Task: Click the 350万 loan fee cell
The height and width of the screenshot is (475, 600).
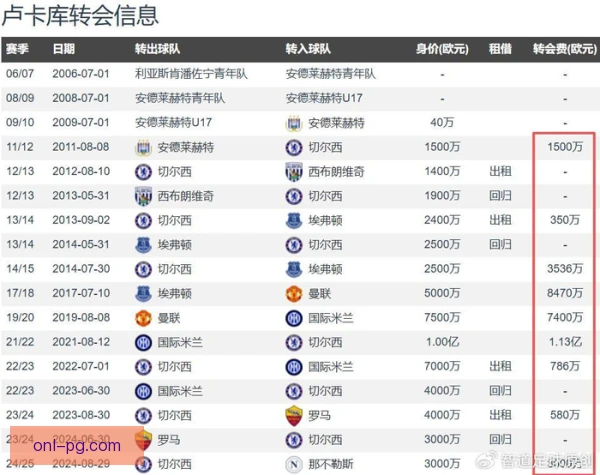Action: (565, 220)
